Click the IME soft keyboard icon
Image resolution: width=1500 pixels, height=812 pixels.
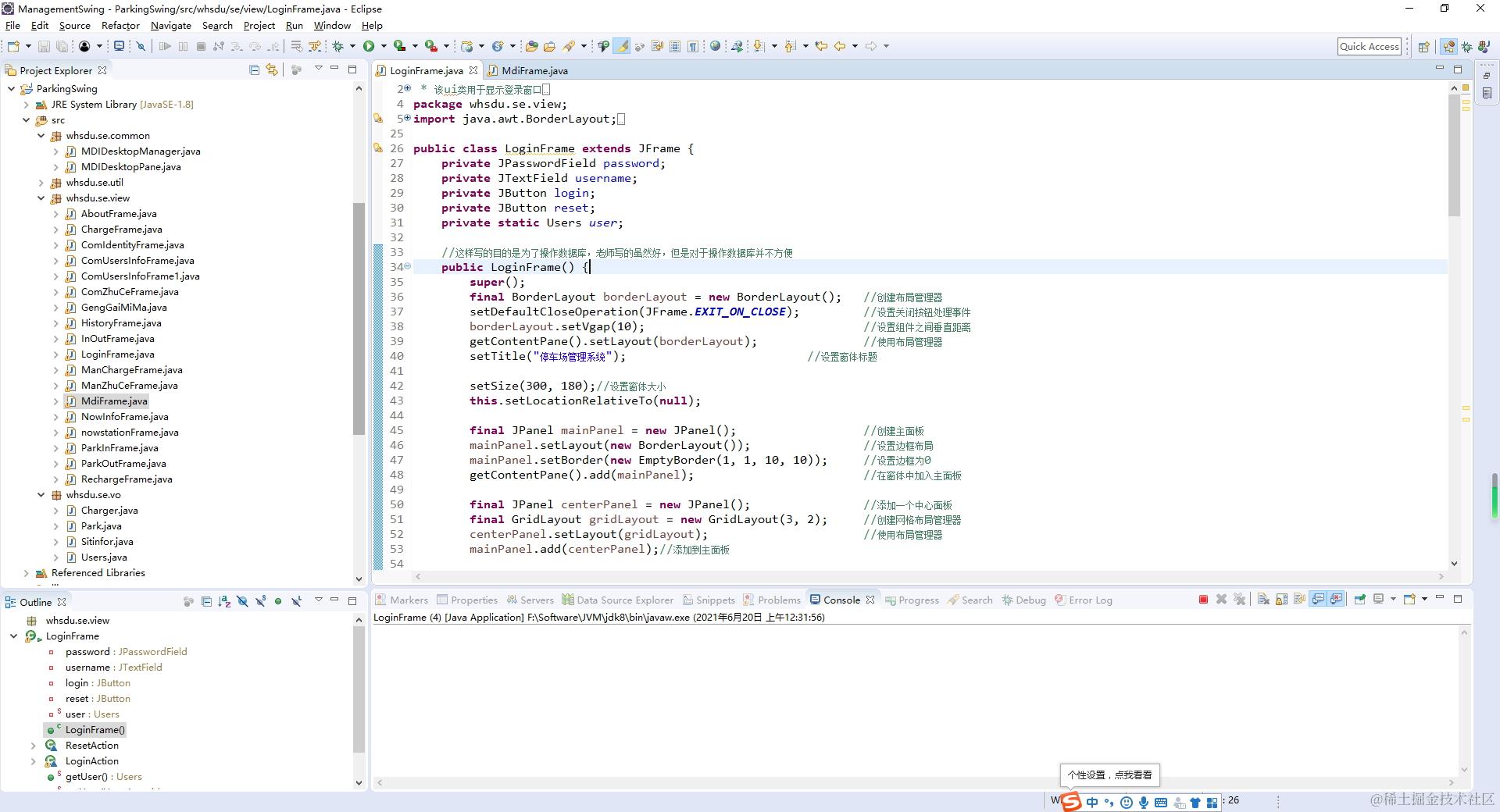click(1161, 802)
